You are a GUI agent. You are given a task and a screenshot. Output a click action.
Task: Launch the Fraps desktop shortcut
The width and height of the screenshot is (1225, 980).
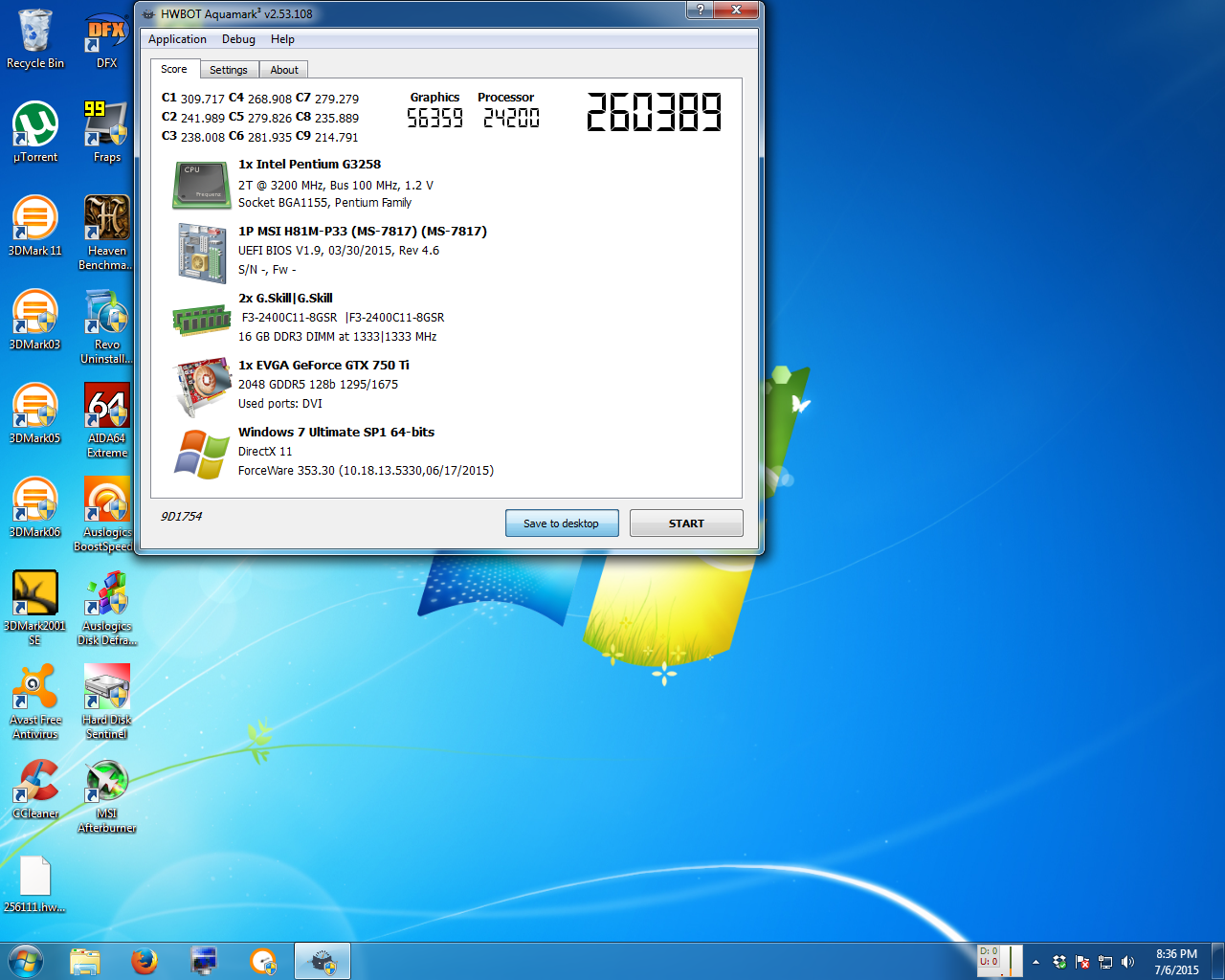pyautogui.click(x=107, y=132)
